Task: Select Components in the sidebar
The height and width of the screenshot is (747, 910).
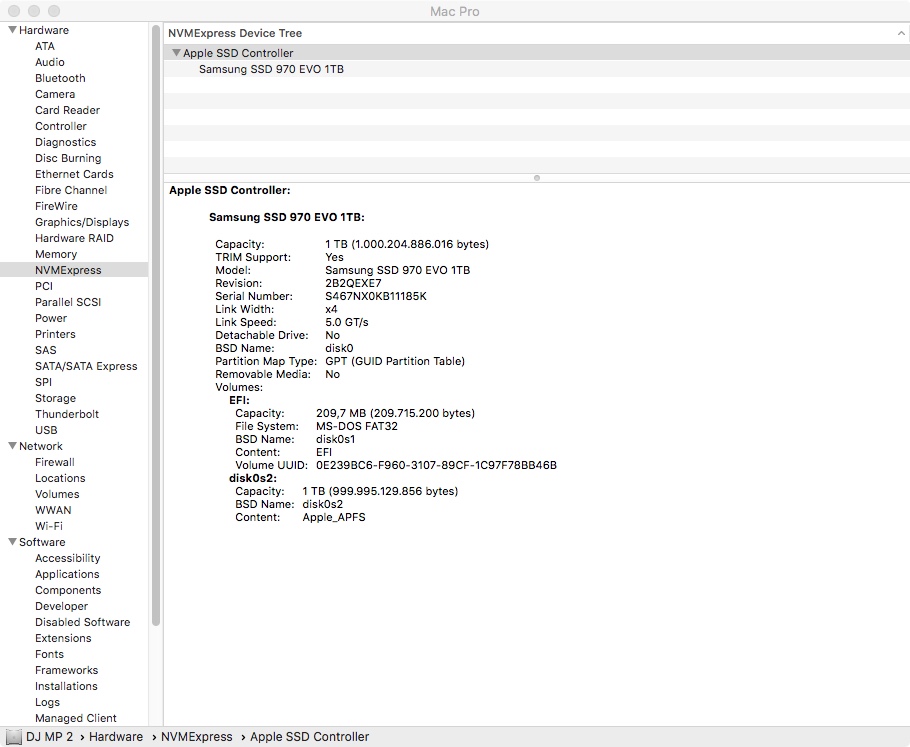Action: [x=68, y=590]
